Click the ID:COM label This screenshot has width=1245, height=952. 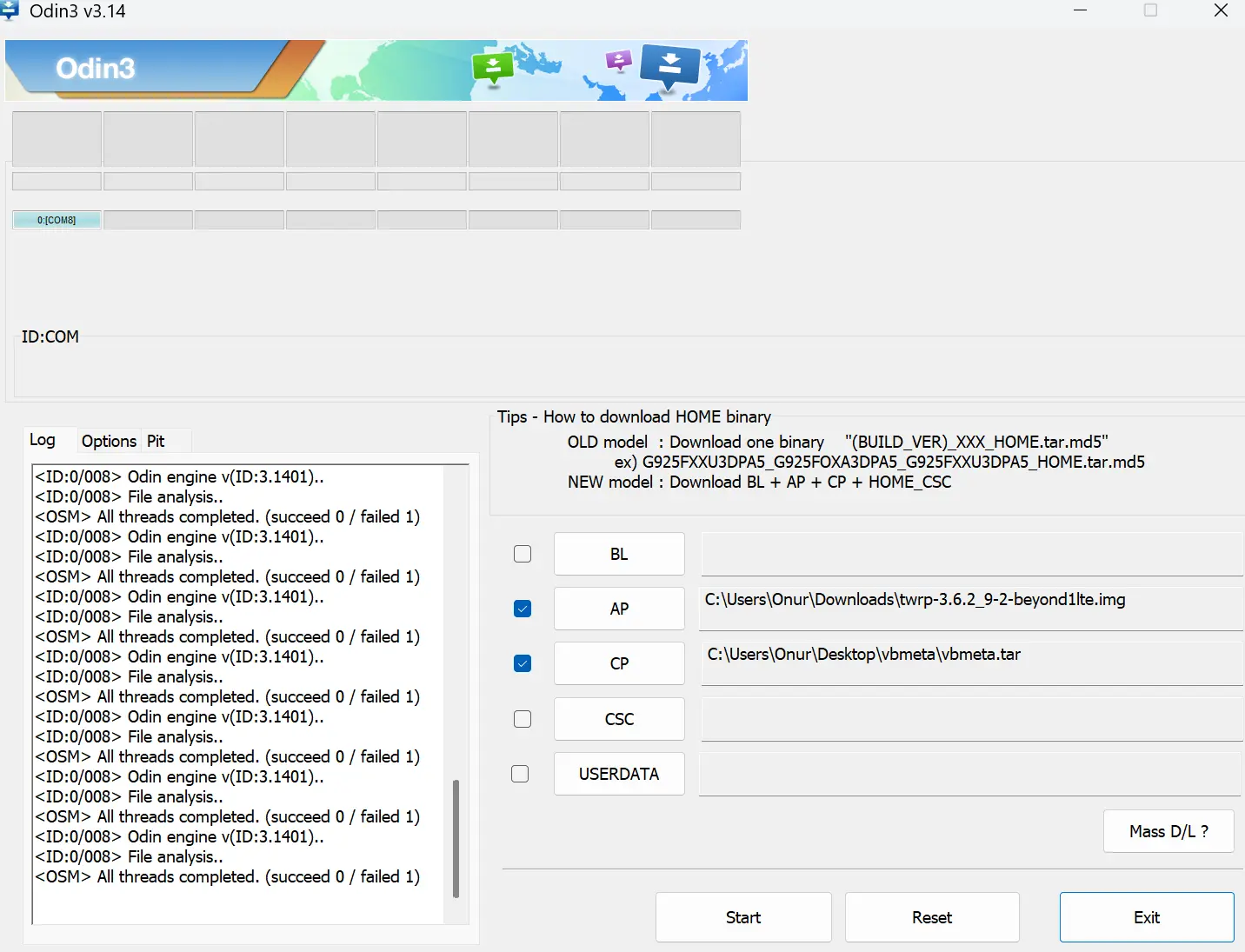[50, 336]
